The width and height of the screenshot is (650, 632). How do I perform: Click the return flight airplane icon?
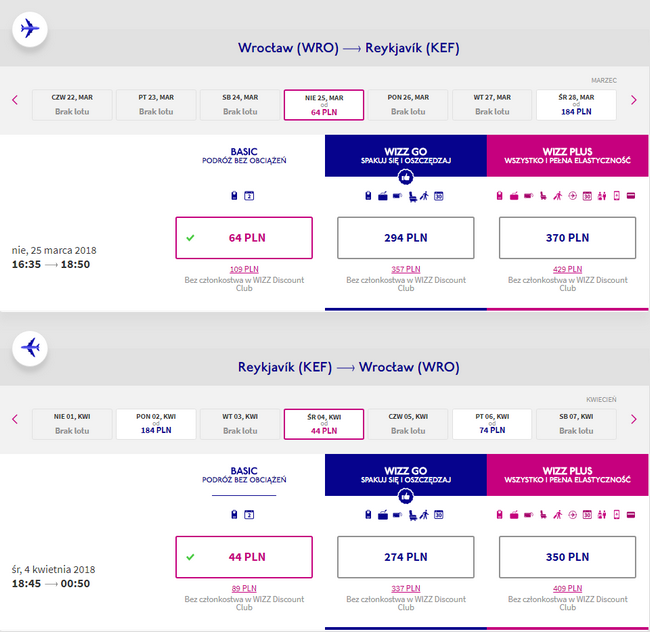30,349
